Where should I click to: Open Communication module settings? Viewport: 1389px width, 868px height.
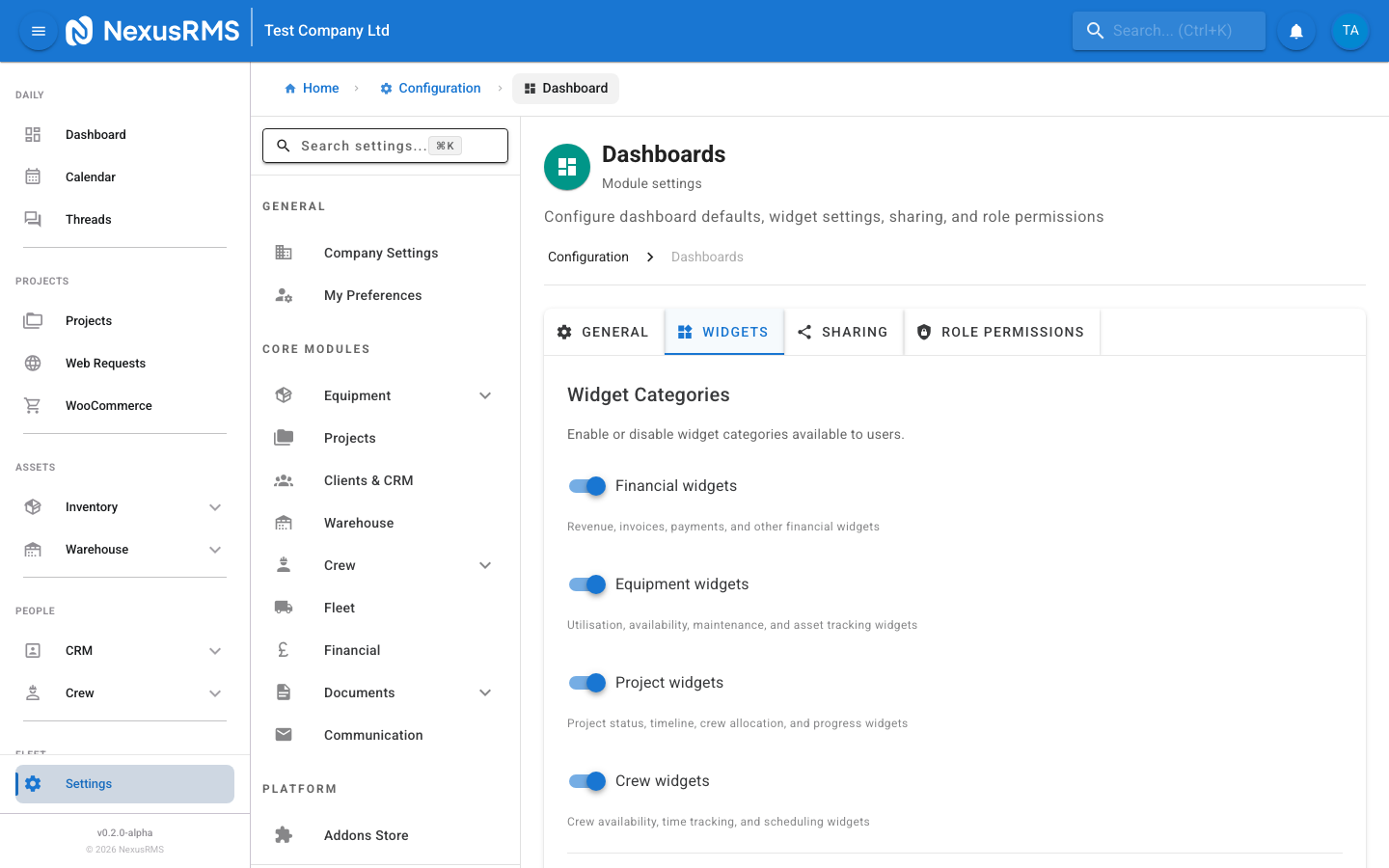tap(373, 734)
